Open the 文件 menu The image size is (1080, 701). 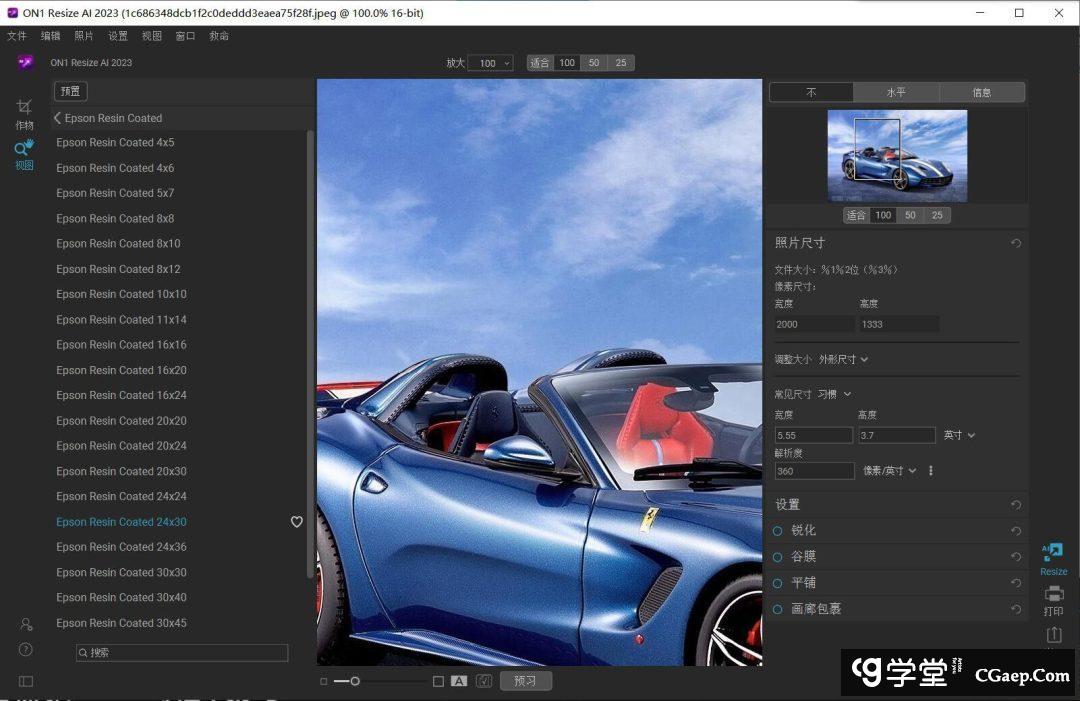(x=17, y=36)
